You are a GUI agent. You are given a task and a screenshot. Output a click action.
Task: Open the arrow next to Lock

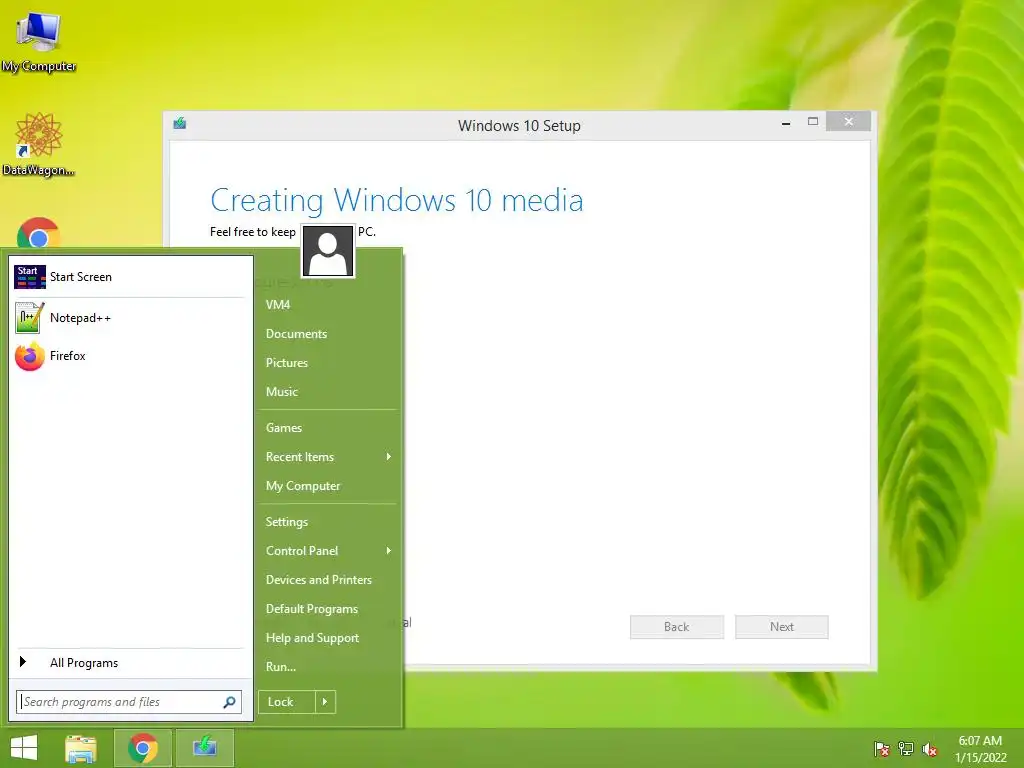[325, 702]
